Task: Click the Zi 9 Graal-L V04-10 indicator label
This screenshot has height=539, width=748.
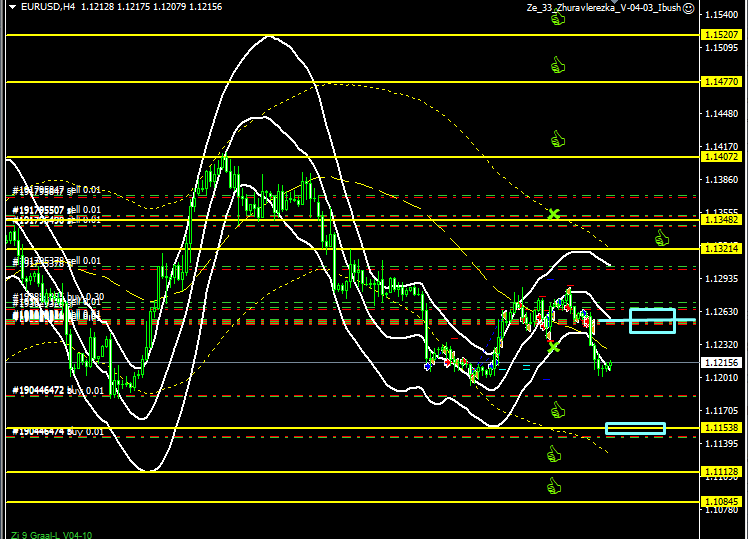Action: (52, 535)
